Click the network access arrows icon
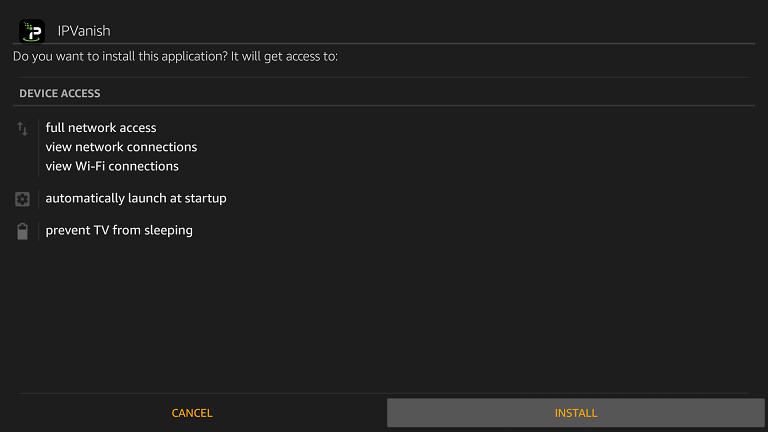This screenshot has height=432, width=768. 23,129
